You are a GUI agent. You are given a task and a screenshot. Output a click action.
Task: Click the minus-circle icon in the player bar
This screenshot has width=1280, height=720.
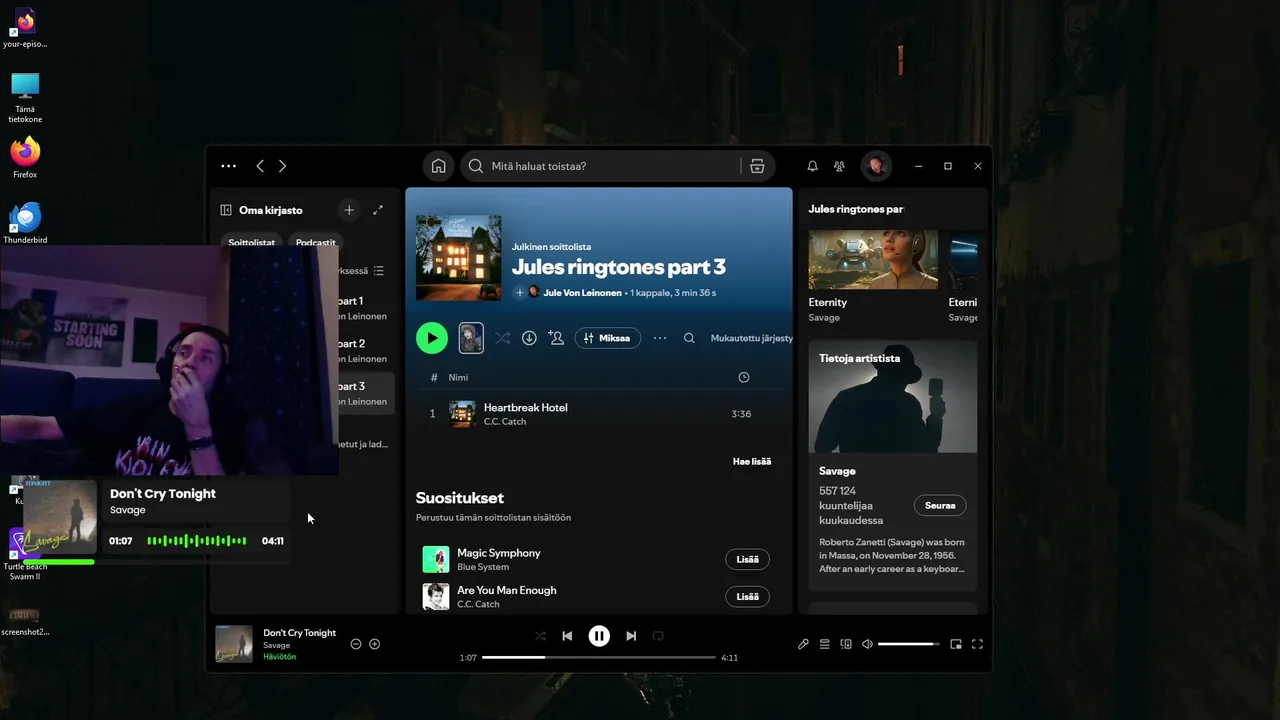356,644
